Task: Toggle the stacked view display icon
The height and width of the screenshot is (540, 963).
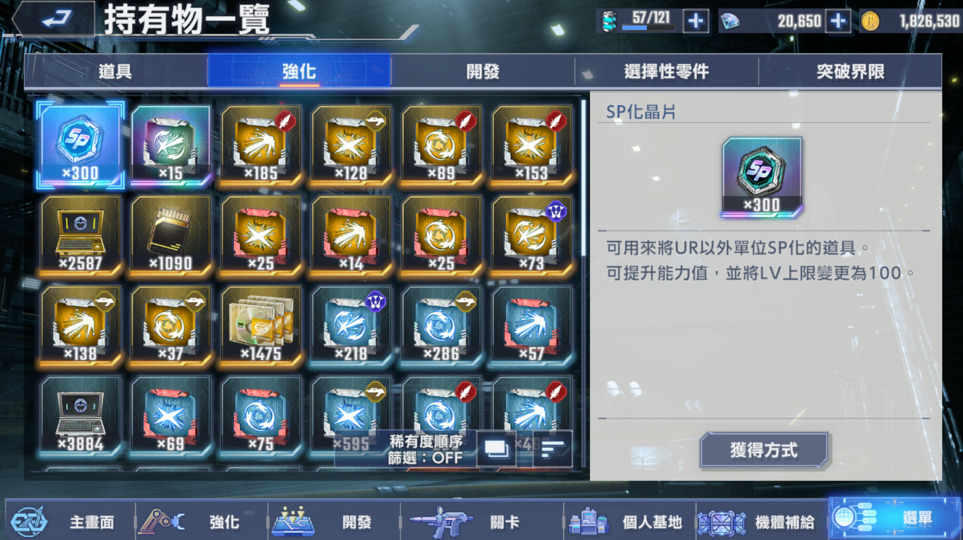Action: point(496,449)
